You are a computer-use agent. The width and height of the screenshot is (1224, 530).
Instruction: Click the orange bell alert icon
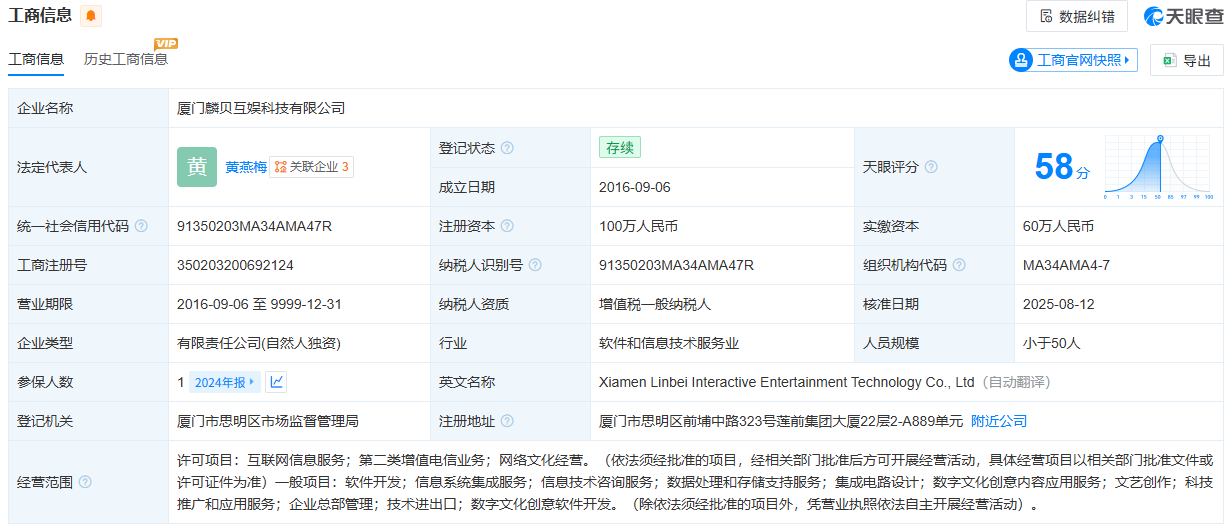click(x=91, y=16)
